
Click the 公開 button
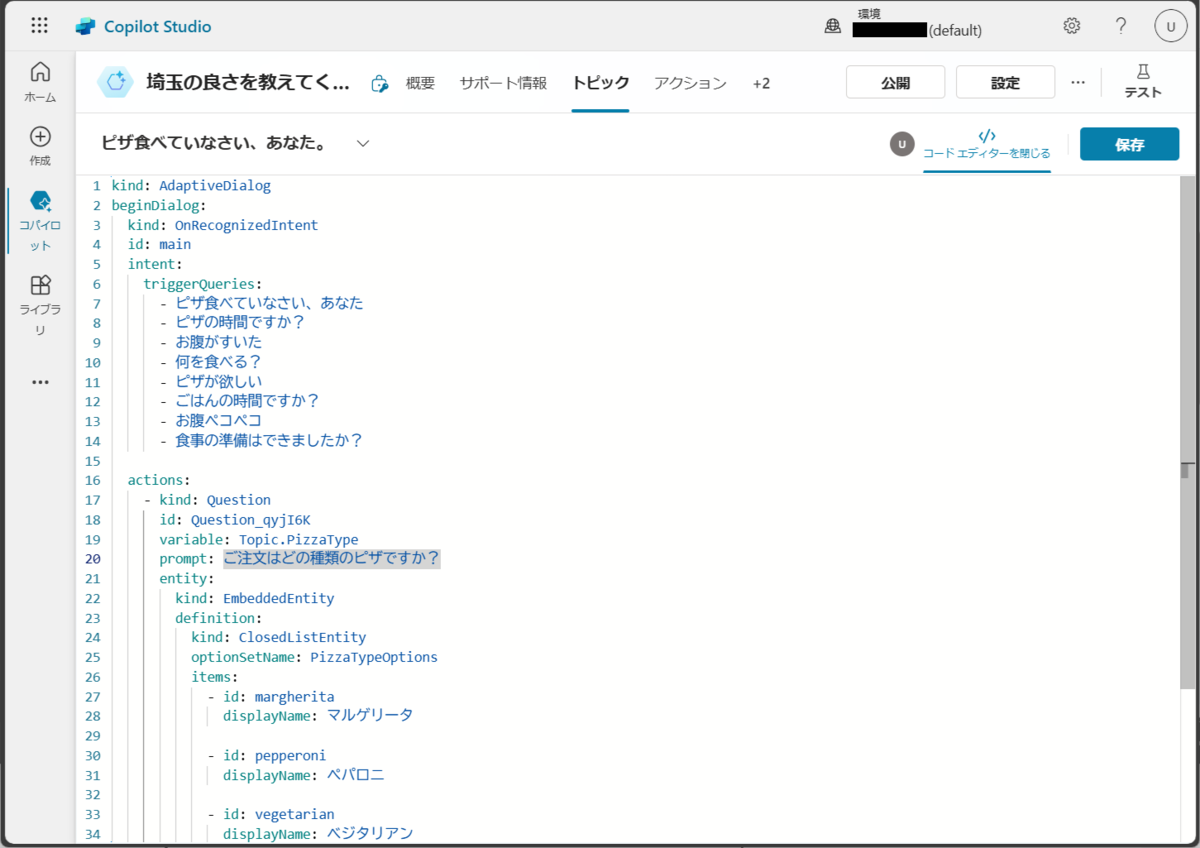click(x=896, y=83)
